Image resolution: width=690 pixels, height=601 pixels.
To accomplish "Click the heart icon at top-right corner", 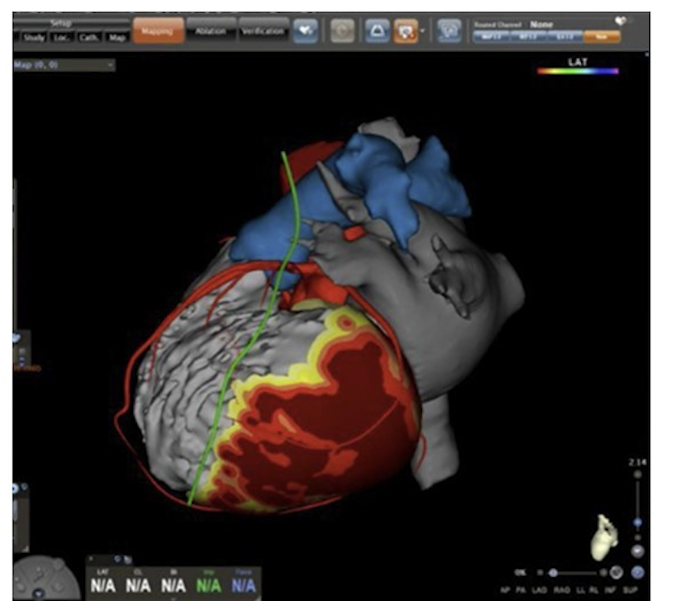I will pyautogui.click(x=621, y=21).
